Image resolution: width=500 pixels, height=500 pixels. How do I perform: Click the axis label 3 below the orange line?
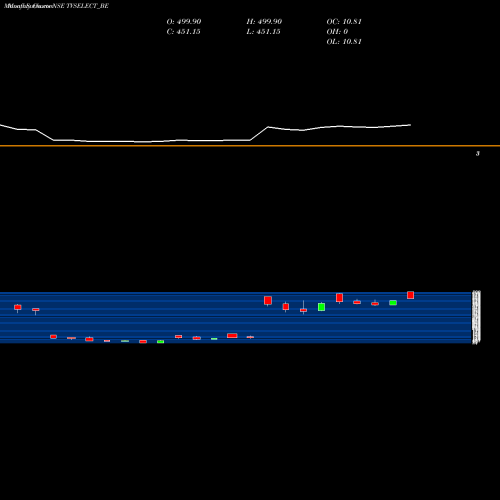click(x=478, y=154)
